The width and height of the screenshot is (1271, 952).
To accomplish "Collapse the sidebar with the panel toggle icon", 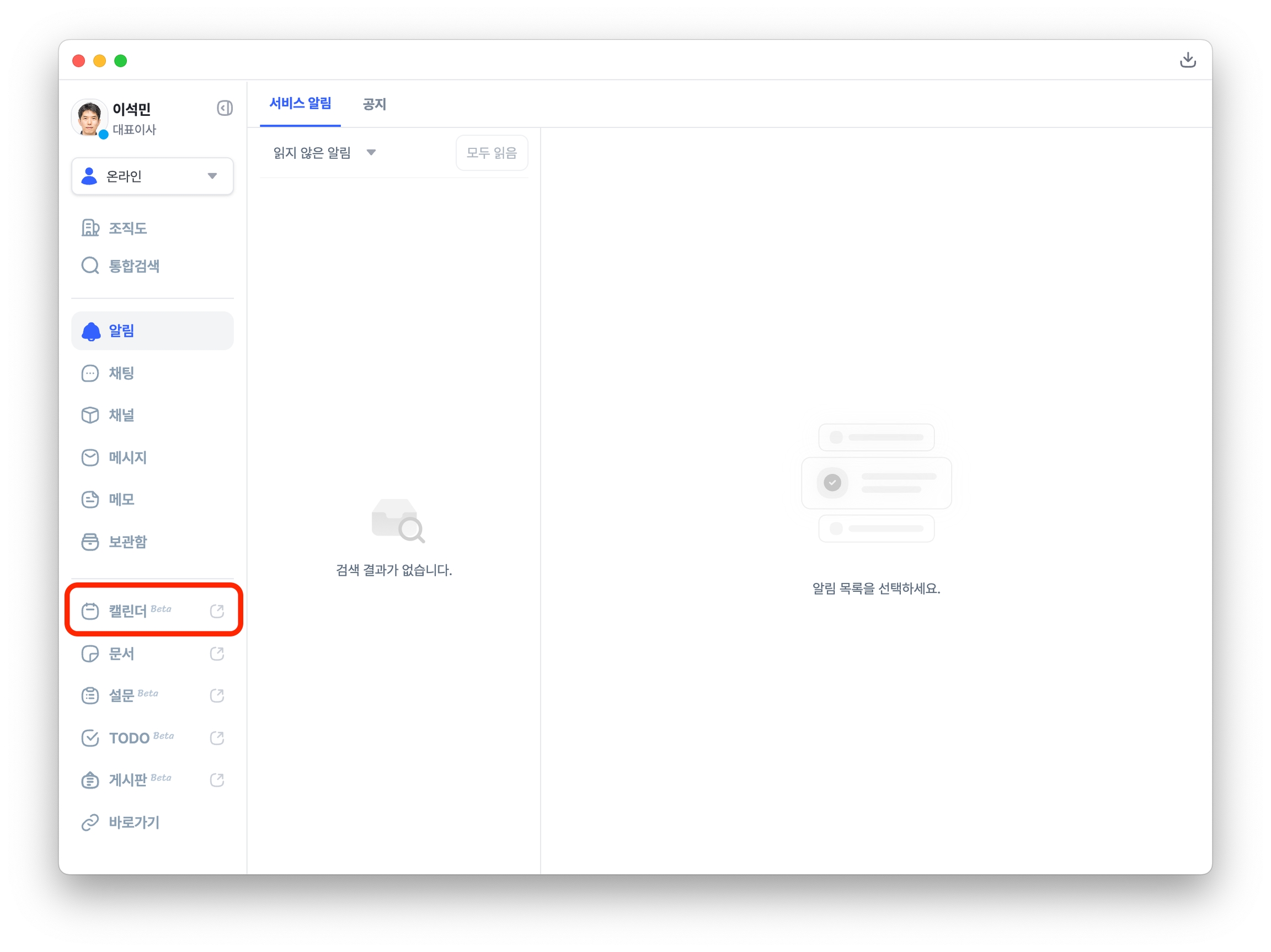I will (225, 108).
